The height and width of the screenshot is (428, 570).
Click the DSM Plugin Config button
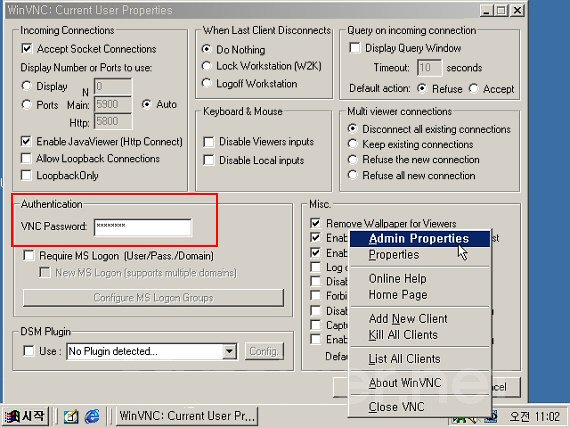tap(264, 351)
